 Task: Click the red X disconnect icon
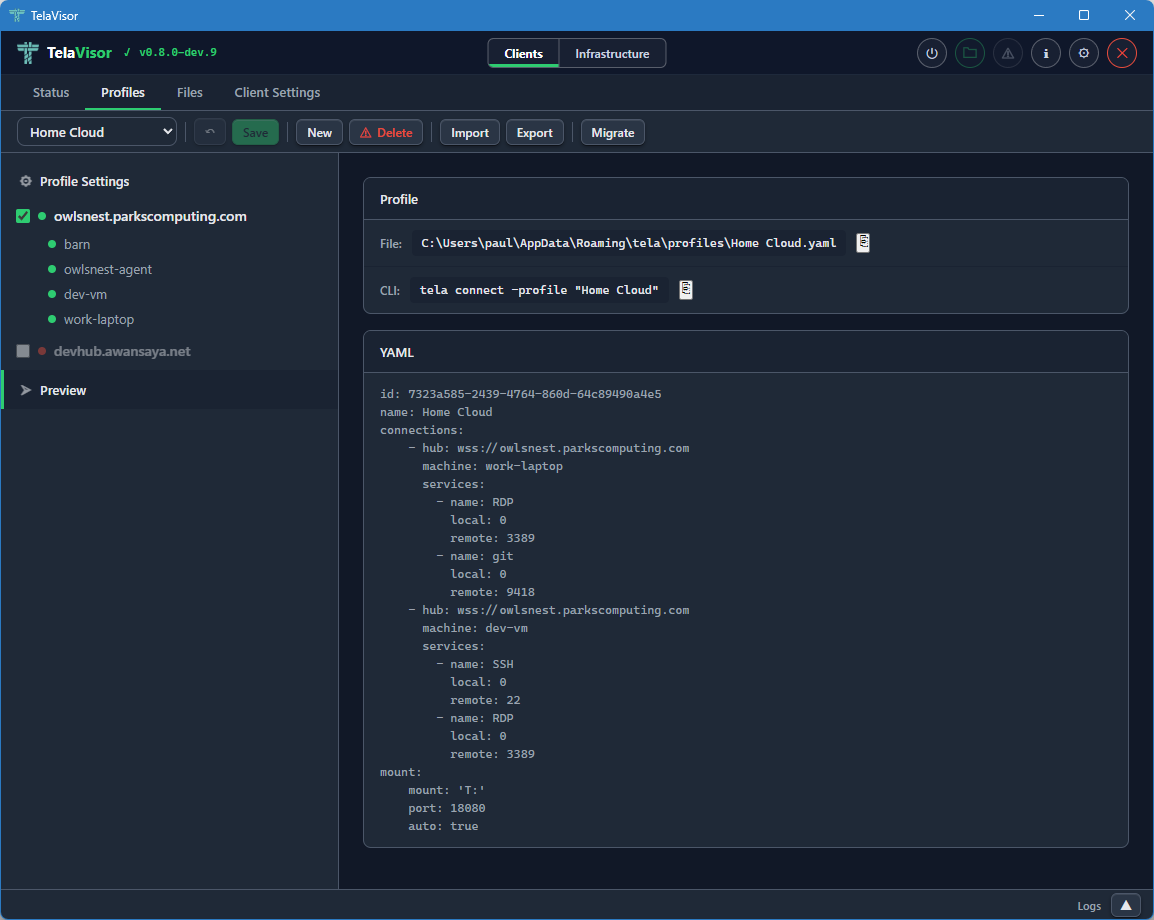(1121, 53)
